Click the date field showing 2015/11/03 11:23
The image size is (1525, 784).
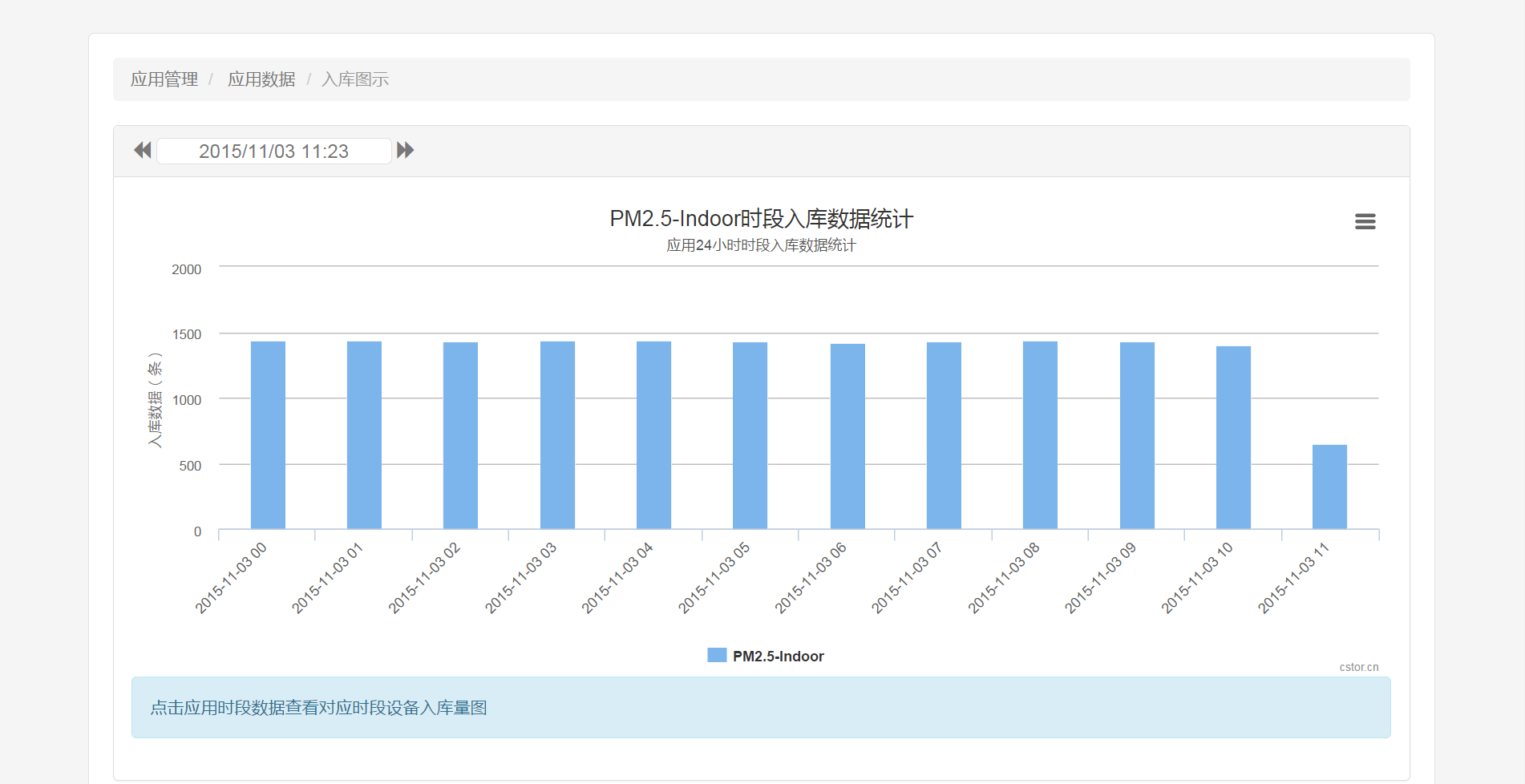(x=273, y=152)
